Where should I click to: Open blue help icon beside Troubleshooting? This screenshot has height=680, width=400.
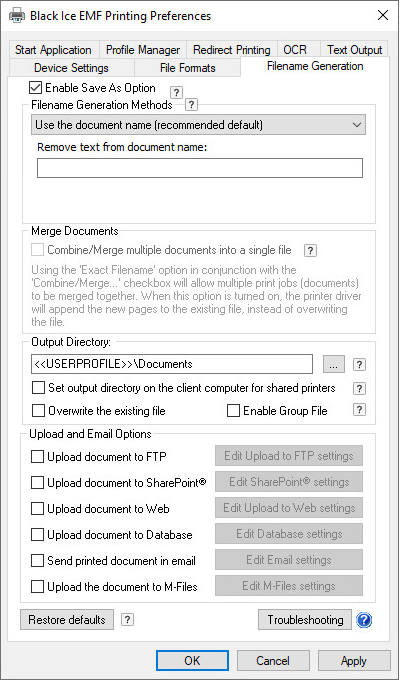click(364, 620)
